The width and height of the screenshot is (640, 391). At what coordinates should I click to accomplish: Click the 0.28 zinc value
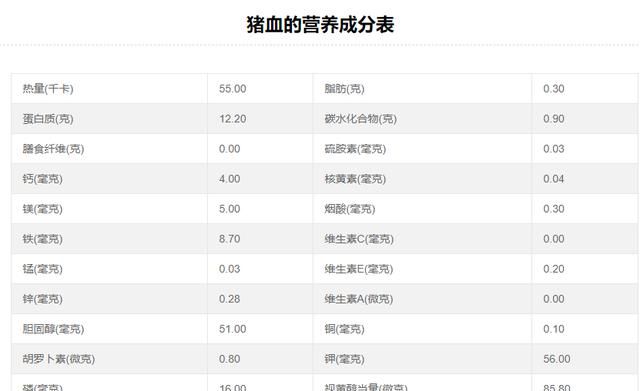click(x=229, y=299)
